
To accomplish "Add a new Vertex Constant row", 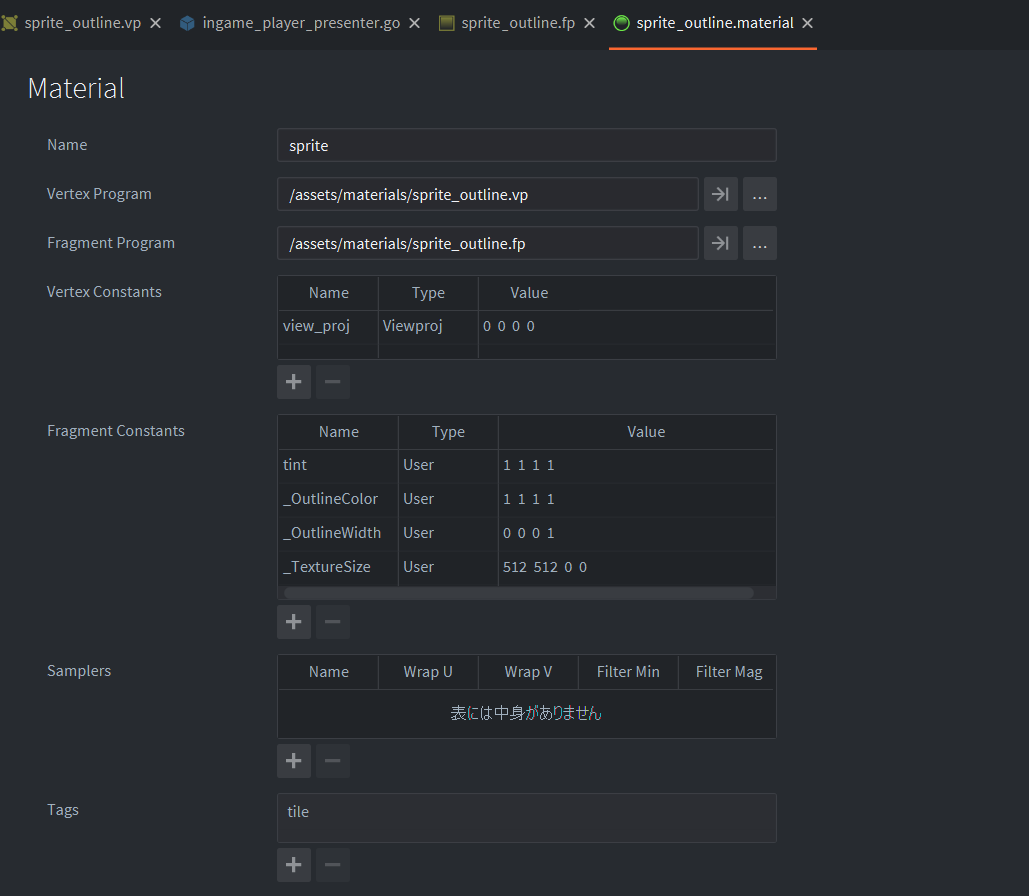I will click(293, 382).
